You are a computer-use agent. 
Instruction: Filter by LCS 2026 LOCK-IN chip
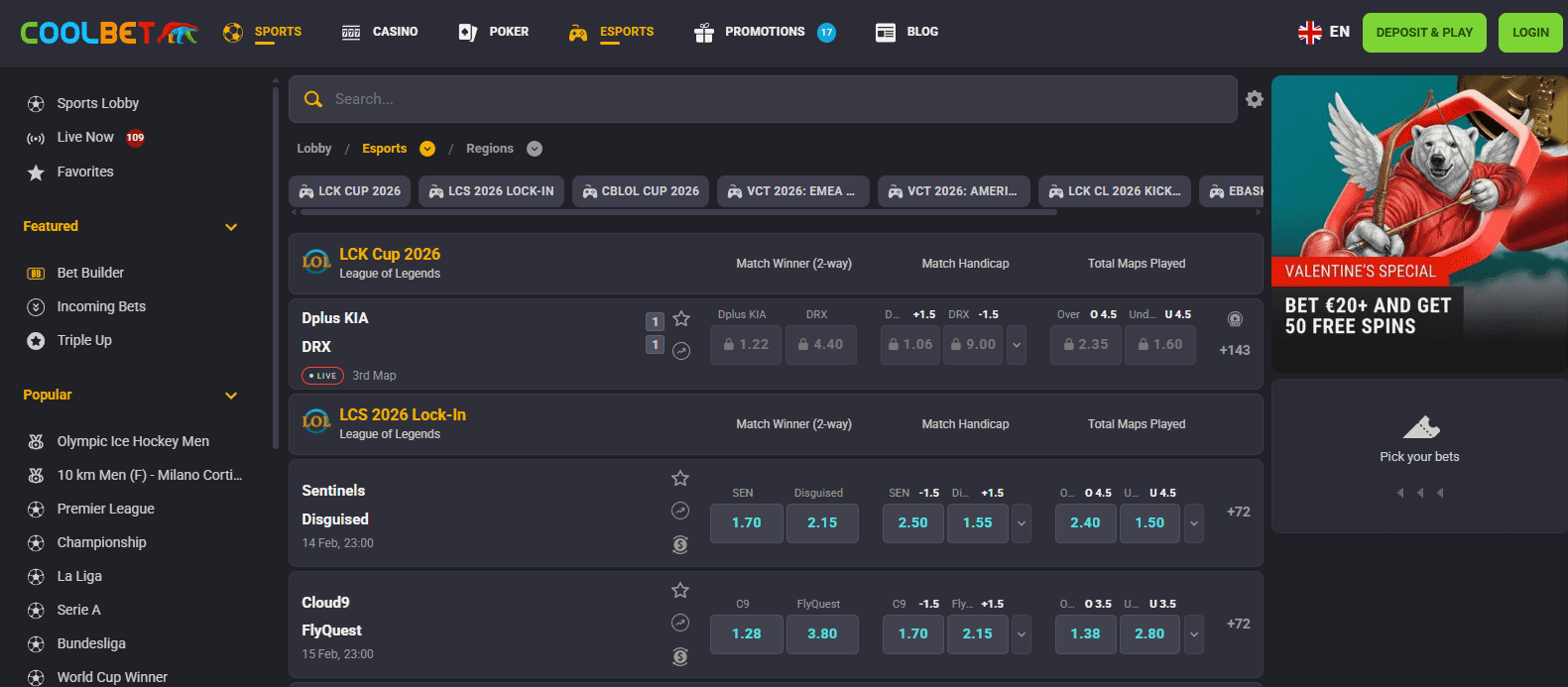click(491, 191)
